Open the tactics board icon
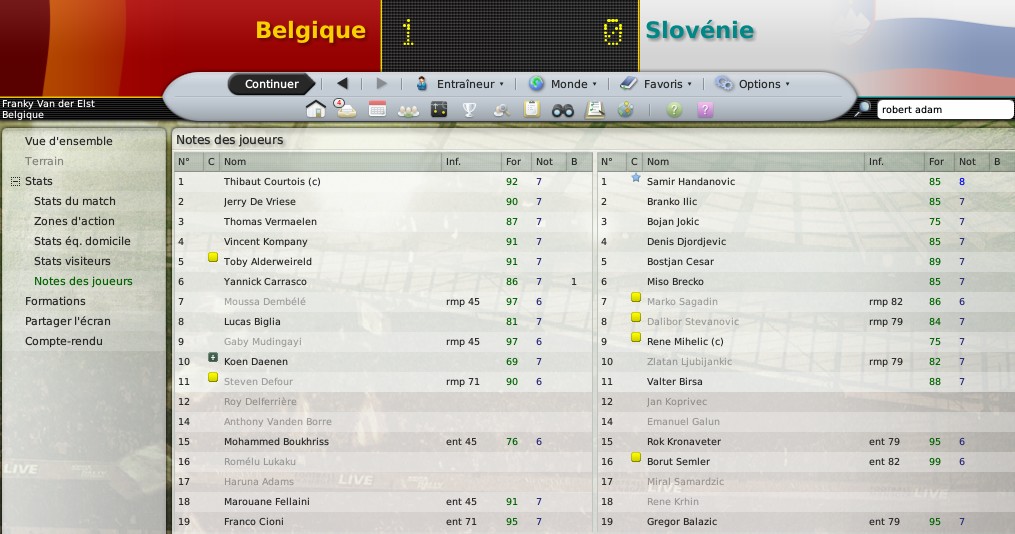The image size is (1015, 534). [x=439, y=109]
